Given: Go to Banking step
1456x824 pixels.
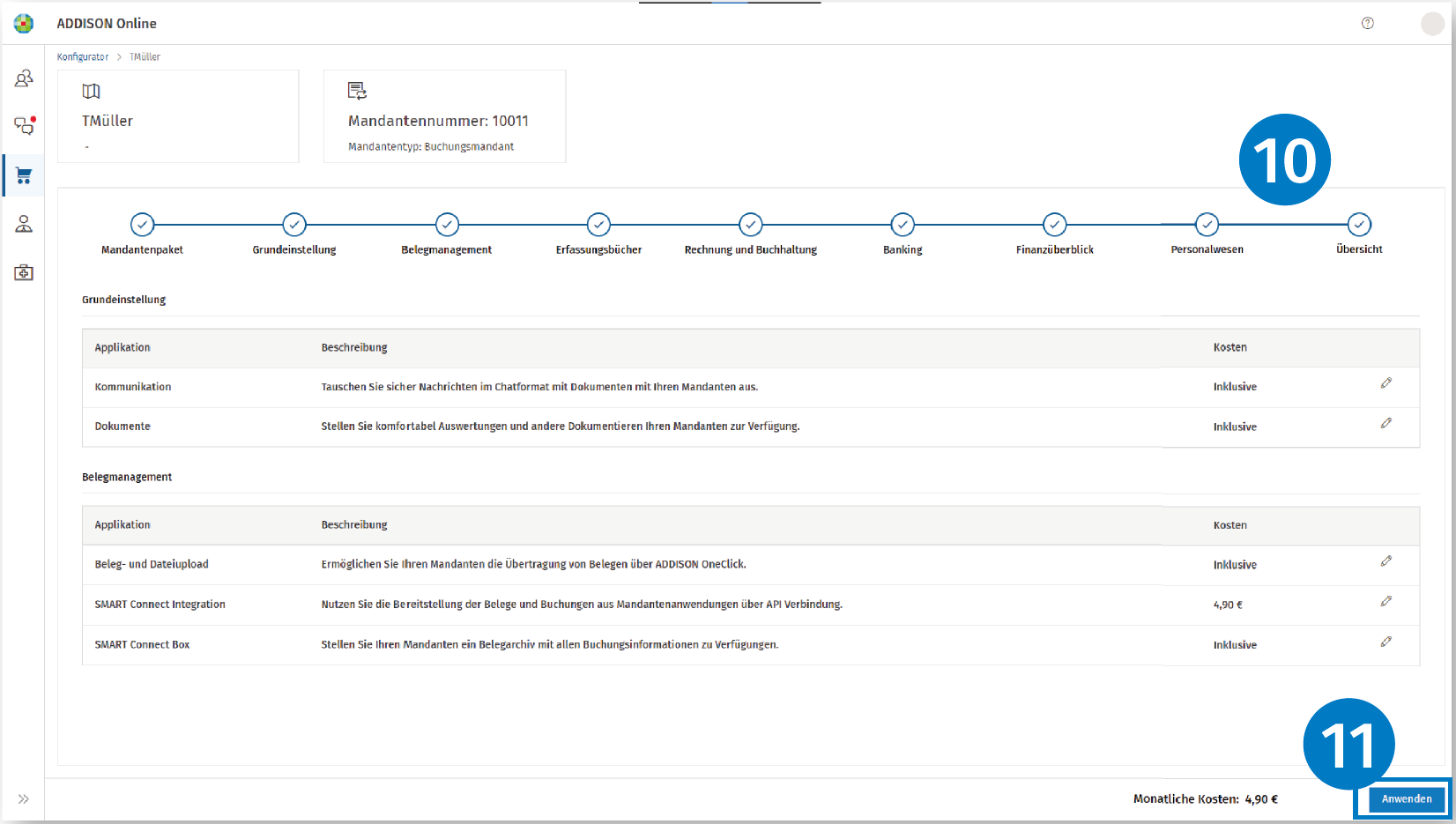Looking at the screenshot, I should tap(903, 225).
